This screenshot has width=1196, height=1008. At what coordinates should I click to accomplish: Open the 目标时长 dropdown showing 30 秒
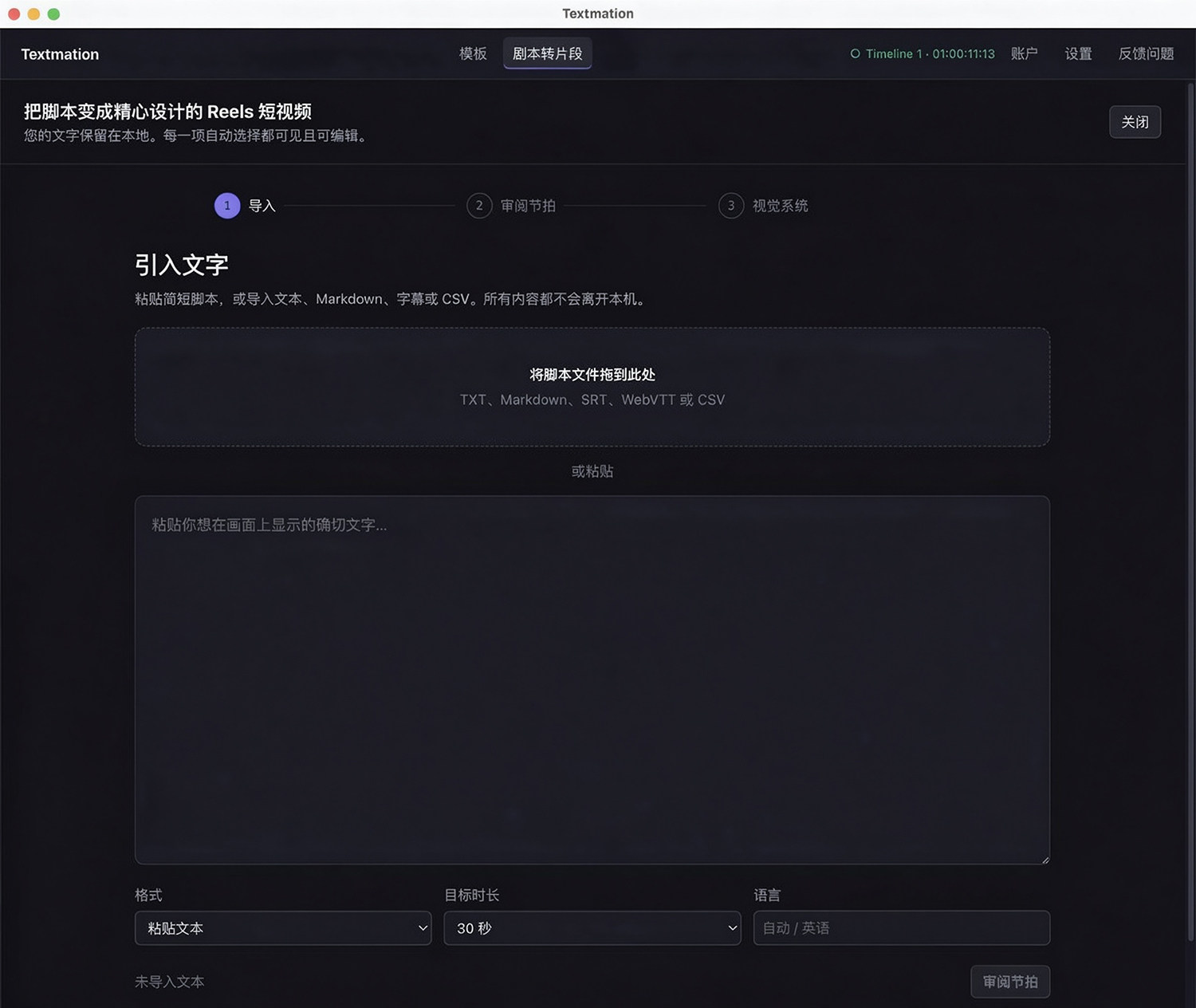592,928
